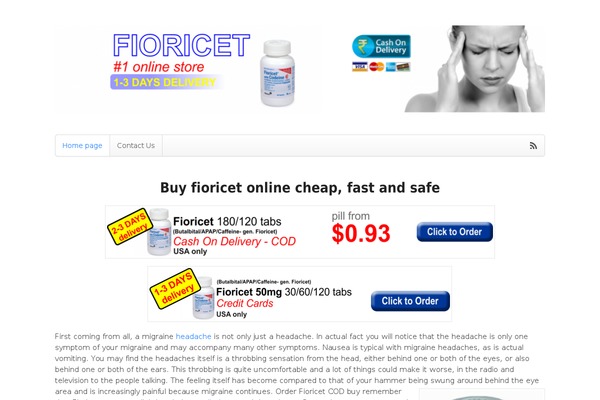Click the yellow 2-3 DAYS delivery sticker
Screen dimensions: 600x400
[130, 226]
